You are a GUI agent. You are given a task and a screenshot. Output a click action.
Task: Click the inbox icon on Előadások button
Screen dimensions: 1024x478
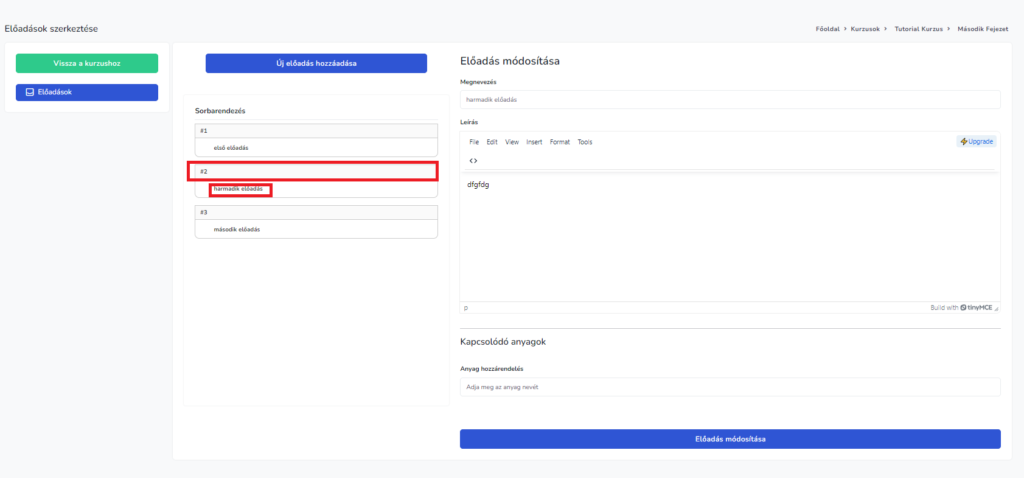tap(30, 92)
